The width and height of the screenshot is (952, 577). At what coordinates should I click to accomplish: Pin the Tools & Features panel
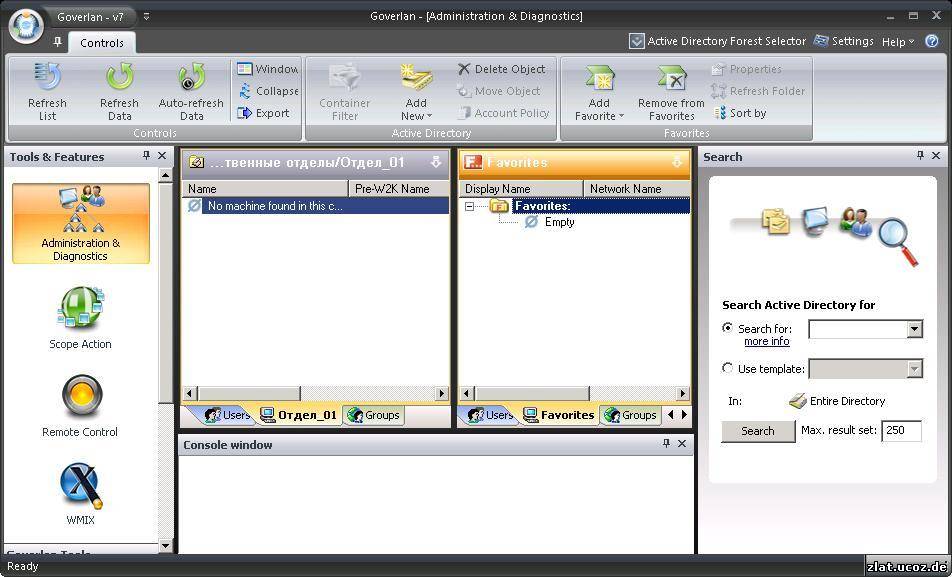[x=146, y=156]
